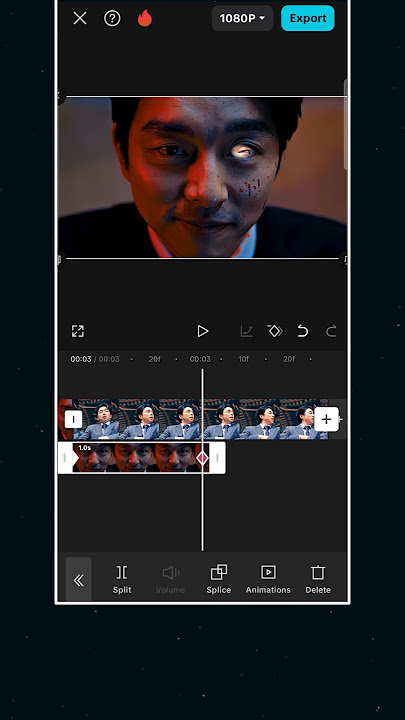Go back using the double-chevron button
405x720 pixels.
point(79,580)
